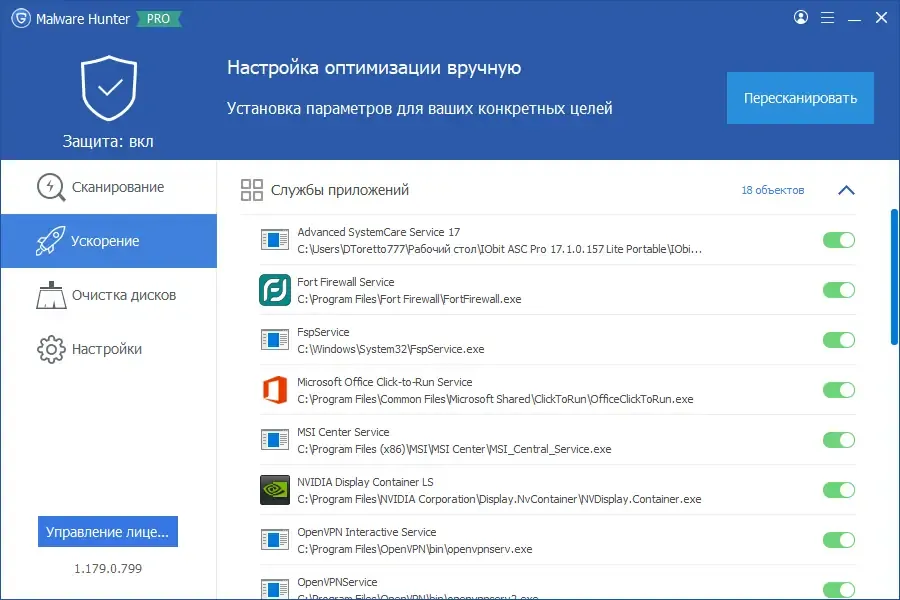Click the Службы приложений grid icon
Image resolution: width=900 pixels, height=600 pixels.
coord(251,190)
